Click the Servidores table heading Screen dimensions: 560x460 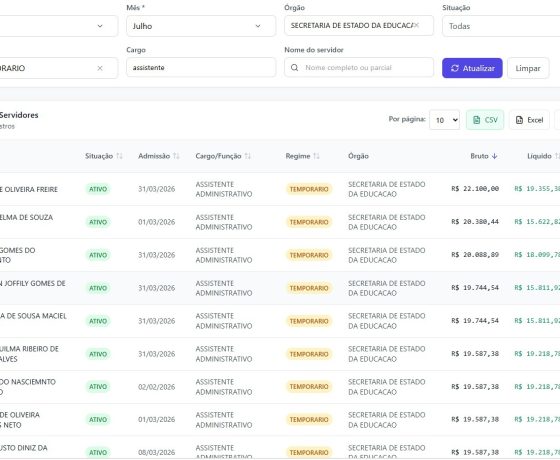coord(19,115)
